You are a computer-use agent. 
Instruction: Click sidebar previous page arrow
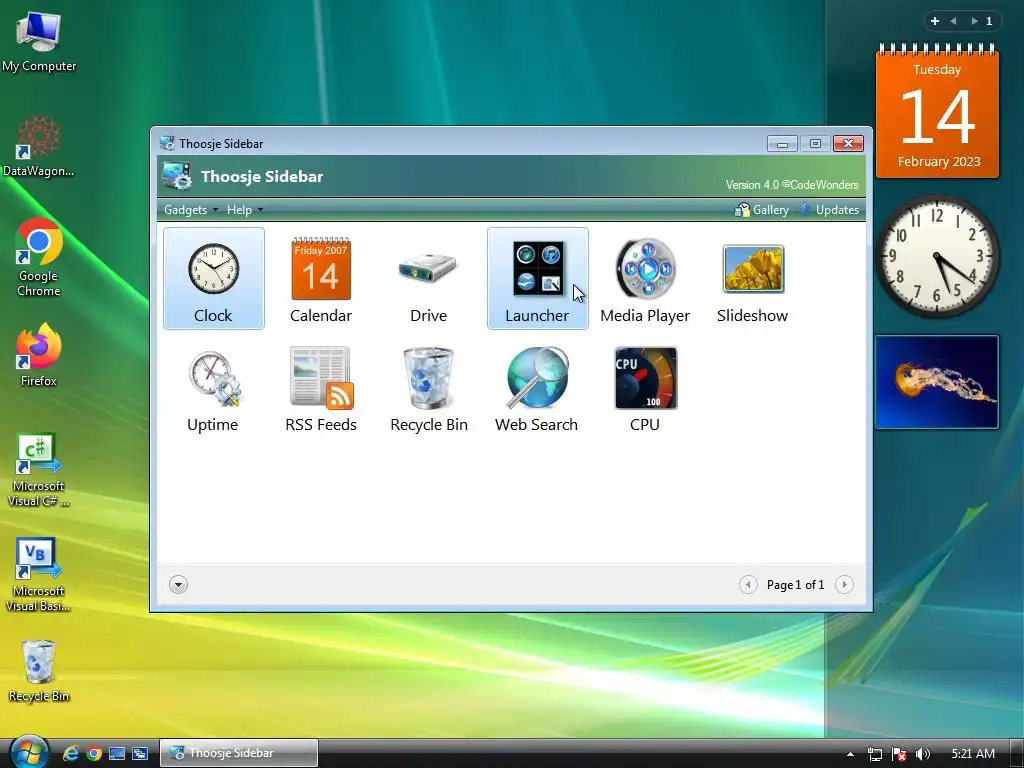pos(953,21)
